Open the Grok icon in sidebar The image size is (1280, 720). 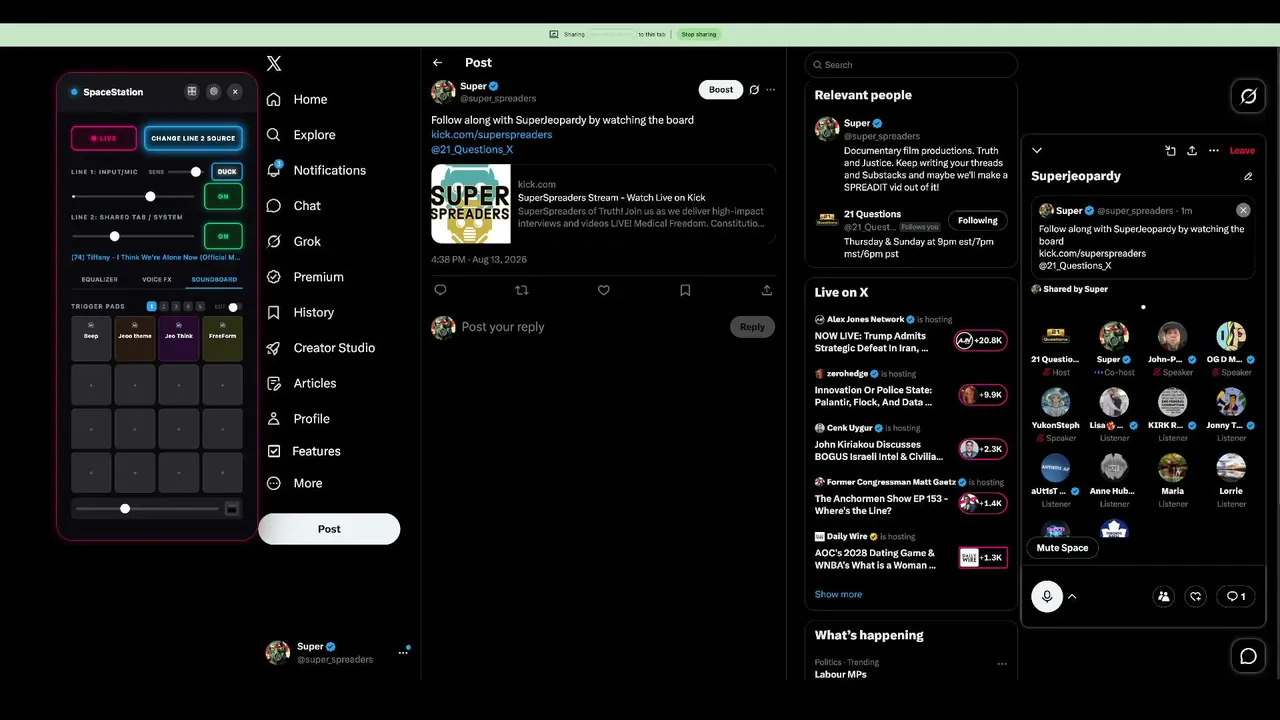(274, 241)
